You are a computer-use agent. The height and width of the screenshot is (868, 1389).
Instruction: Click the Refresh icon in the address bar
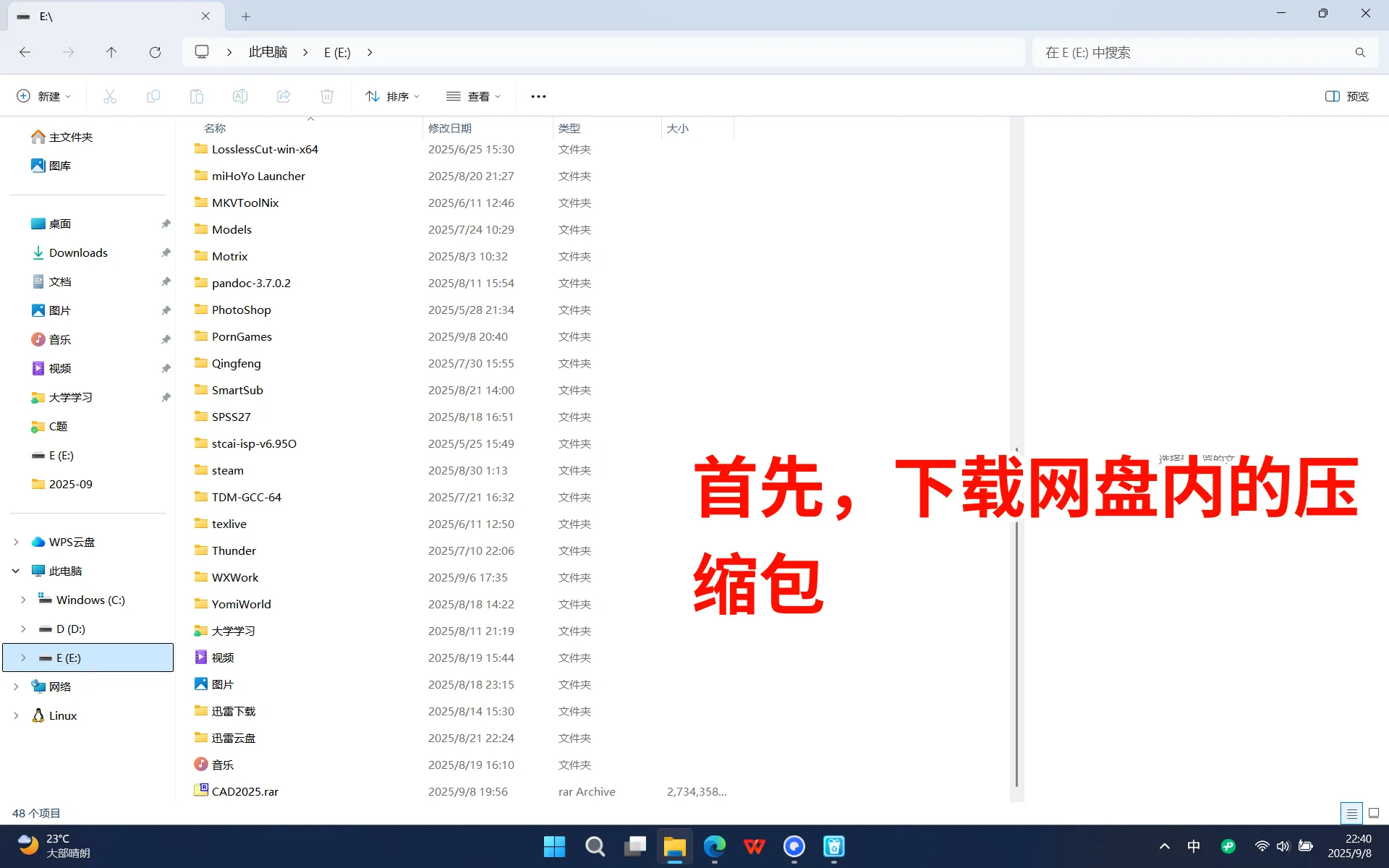(155, 52)
